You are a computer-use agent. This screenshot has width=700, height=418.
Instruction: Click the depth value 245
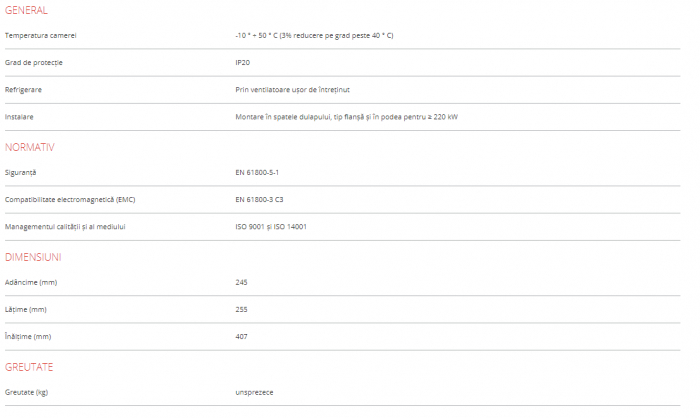(x=241, y=282)
